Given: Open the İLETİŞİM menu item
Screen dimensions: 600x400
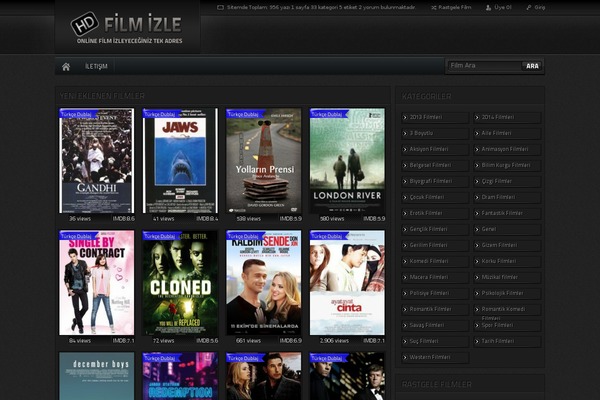Looking at the screenshot, I should (x=96, y=66).
